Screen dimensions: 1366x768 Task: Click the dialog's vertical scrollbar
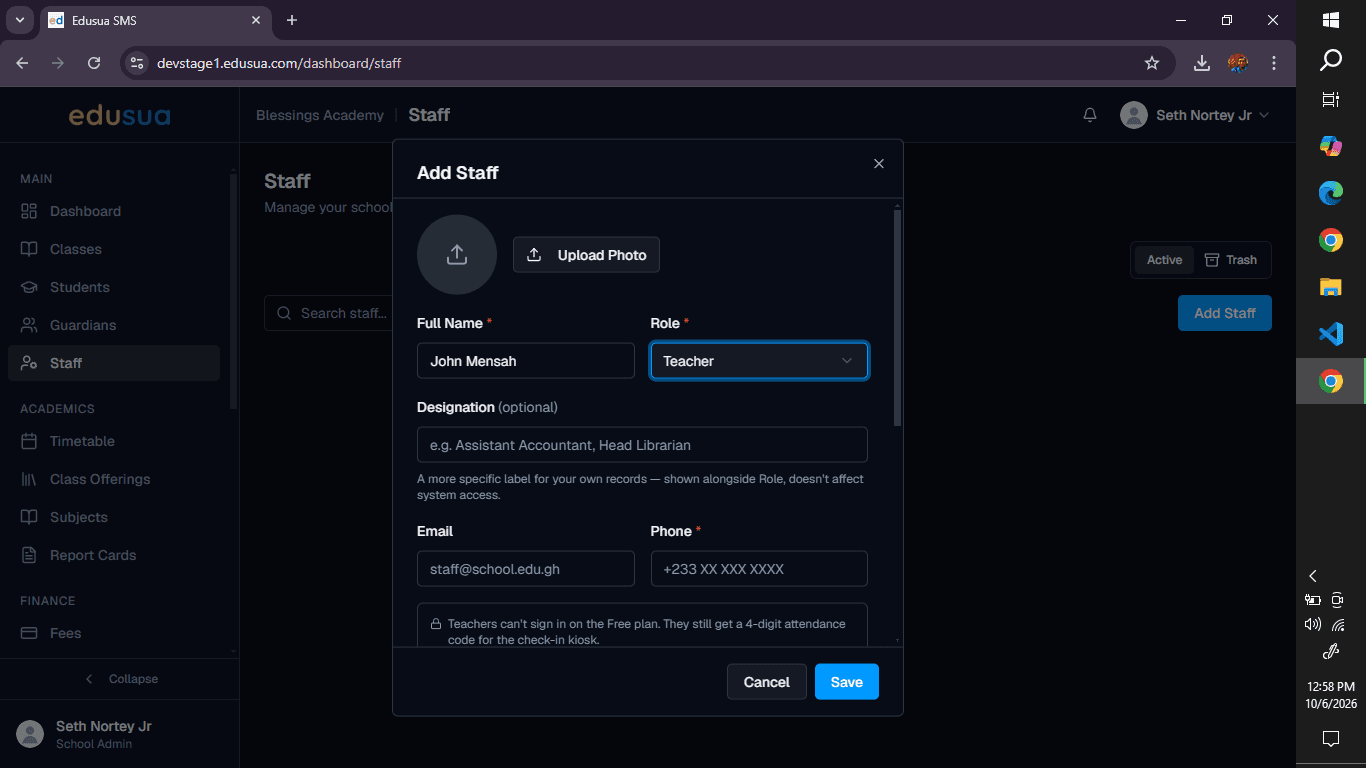click(898, 318)
